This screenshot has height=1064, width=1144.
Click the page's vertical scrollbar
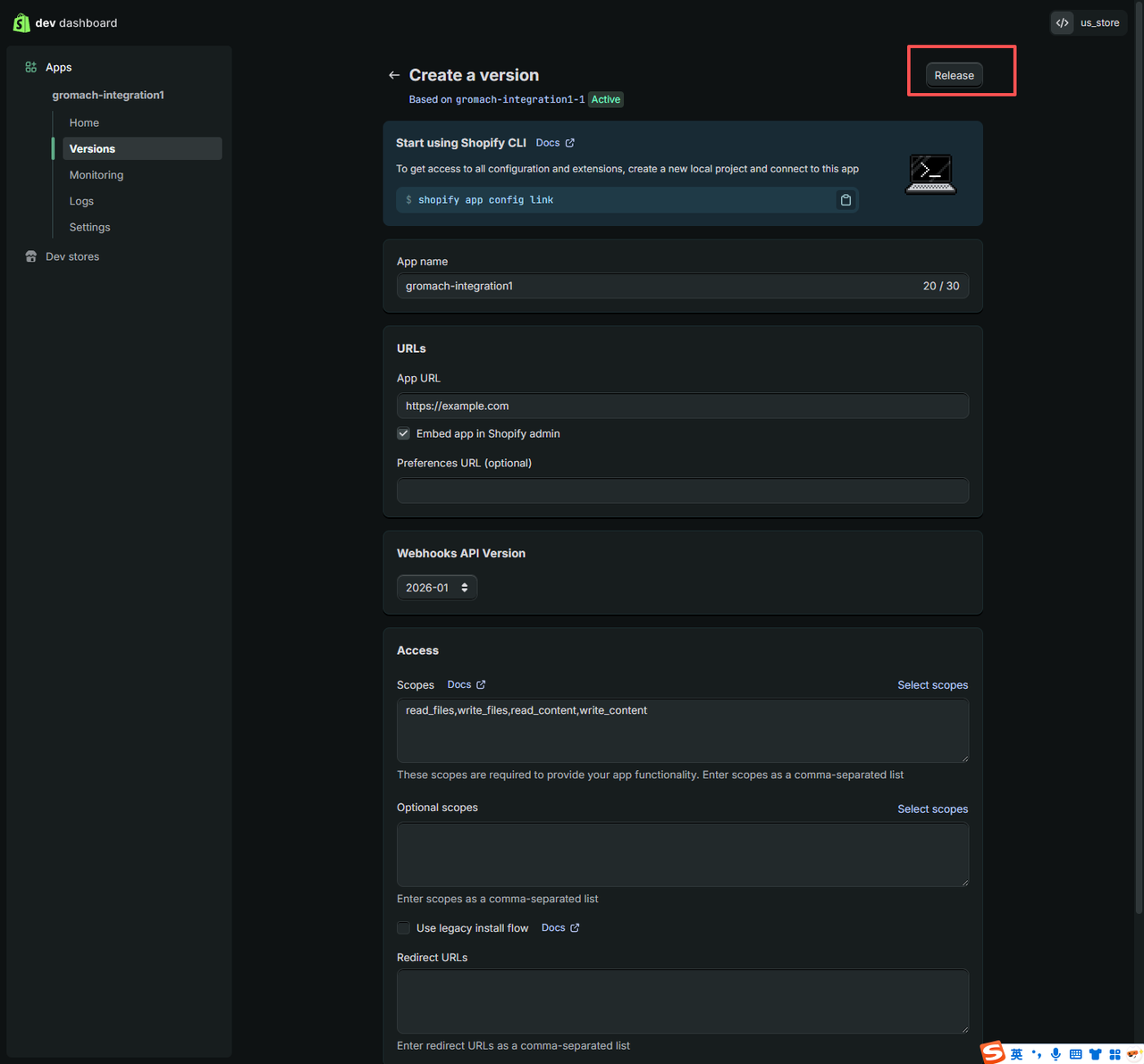click(x=1138, y=447)
